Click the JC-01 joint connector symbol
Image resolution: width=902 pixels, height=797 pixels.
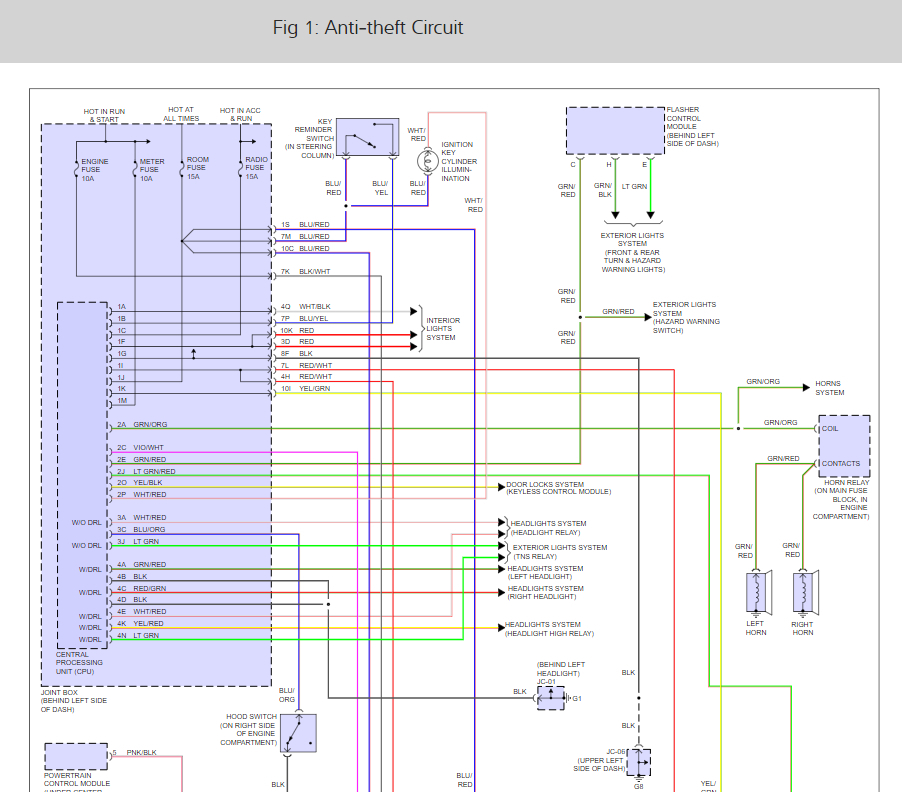(551, 697)
